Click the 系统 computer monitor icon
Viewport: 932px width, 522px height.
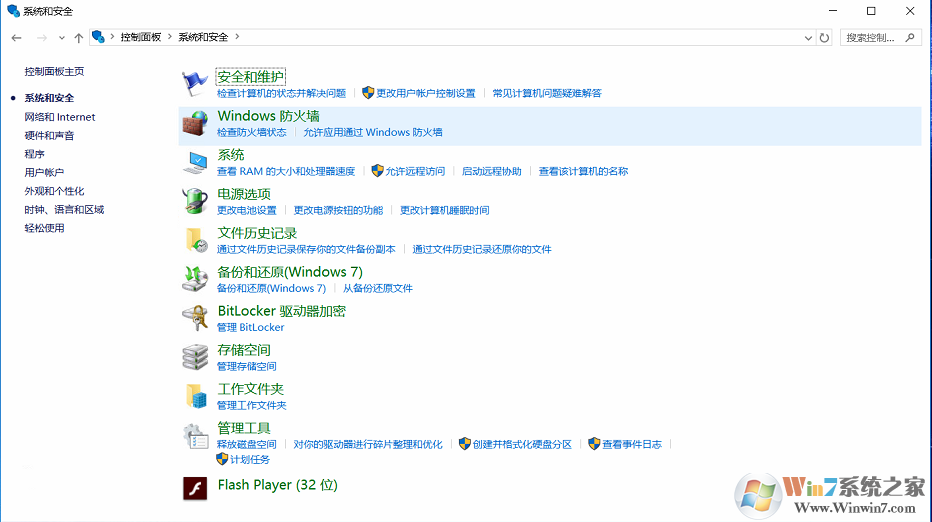[194, 162]
